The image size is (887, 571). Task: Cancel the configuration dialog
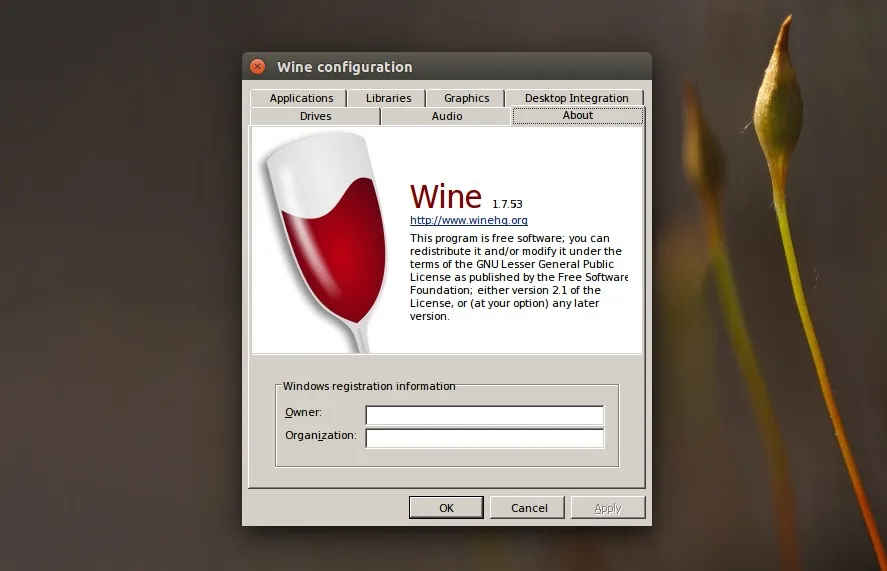pos(528,508)
